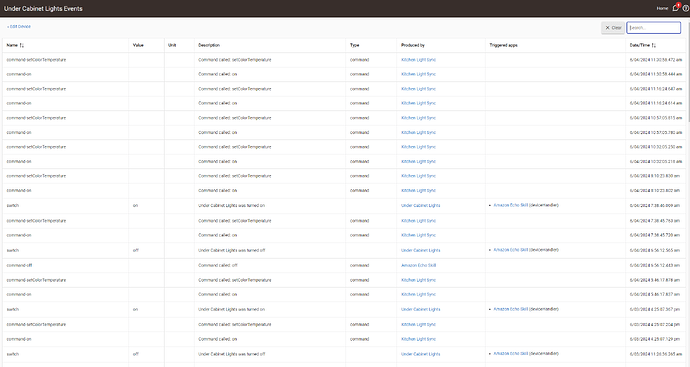Open Under Cabinet Lights link in 7:38:46.009 am row
The image size is (690, 367).
pos(420,206)
